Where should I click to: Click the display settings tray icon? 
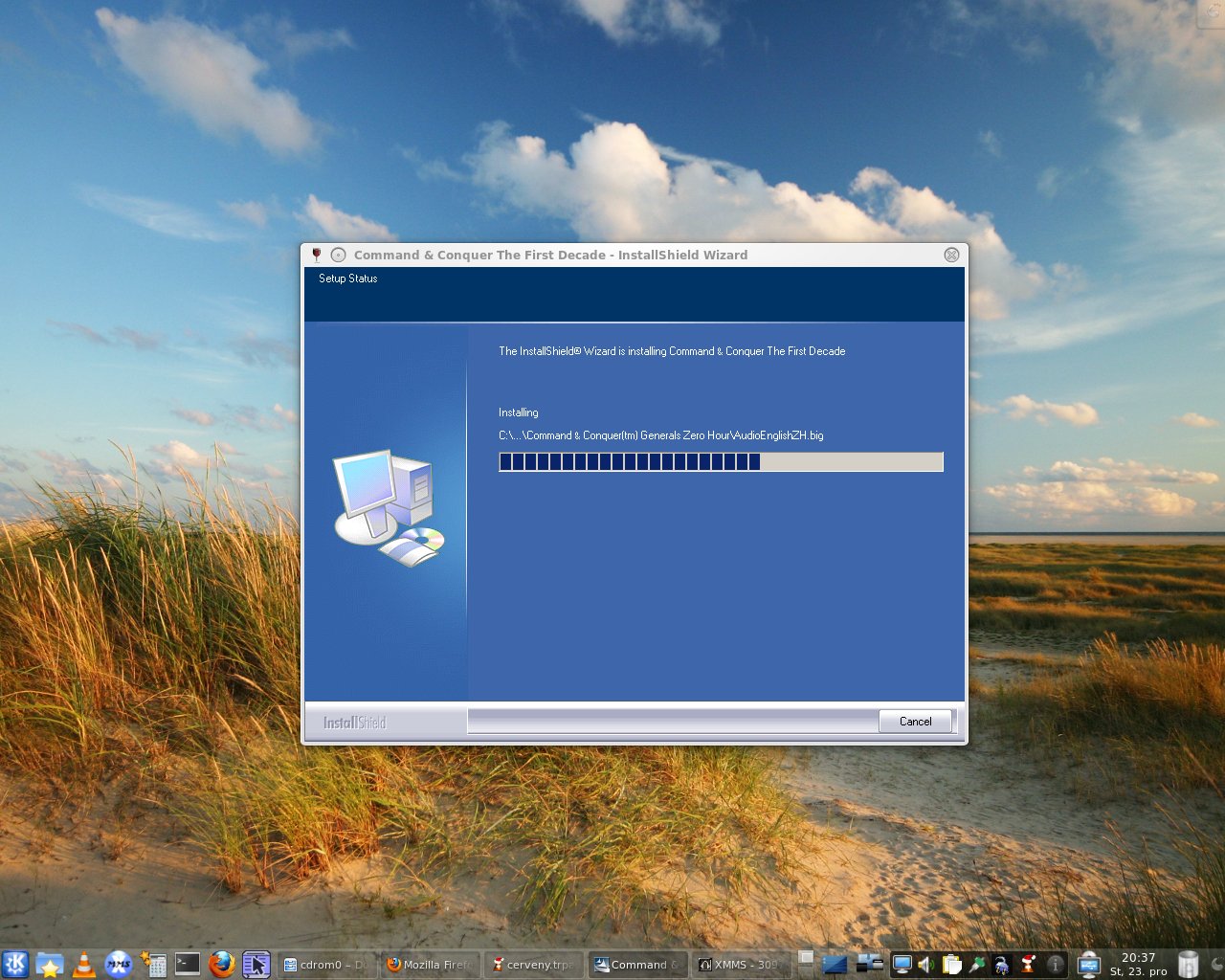(x=902, y=965)
